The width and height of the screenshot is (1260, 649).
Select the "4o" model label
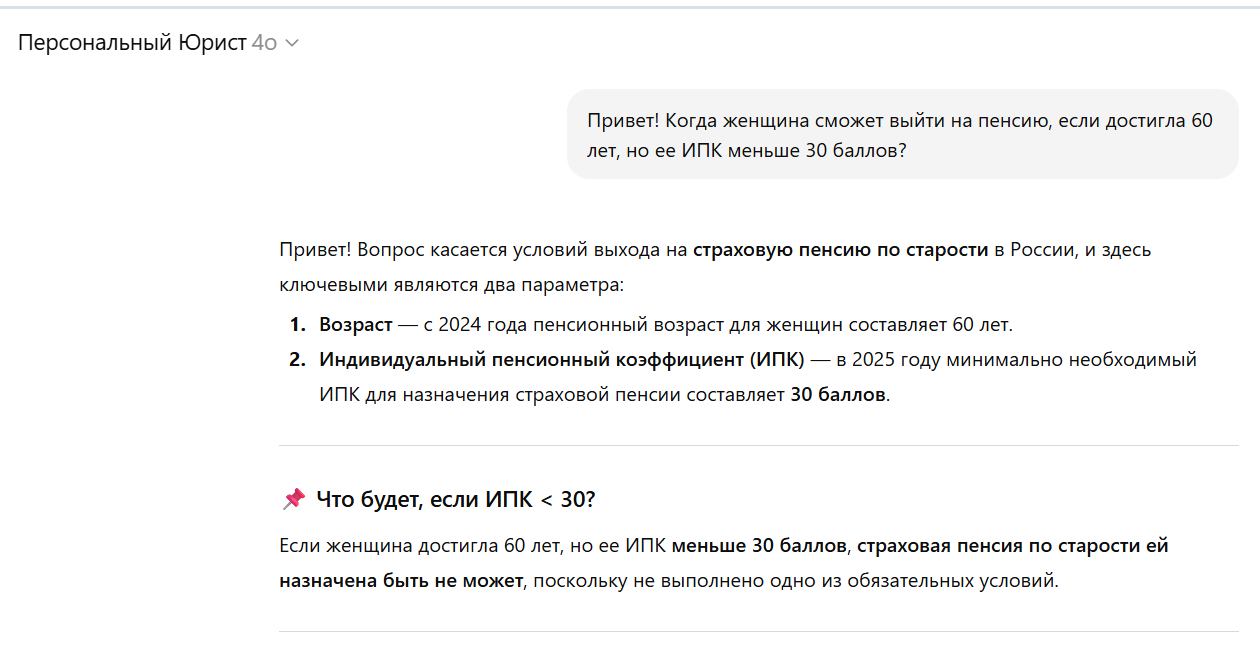264,43
